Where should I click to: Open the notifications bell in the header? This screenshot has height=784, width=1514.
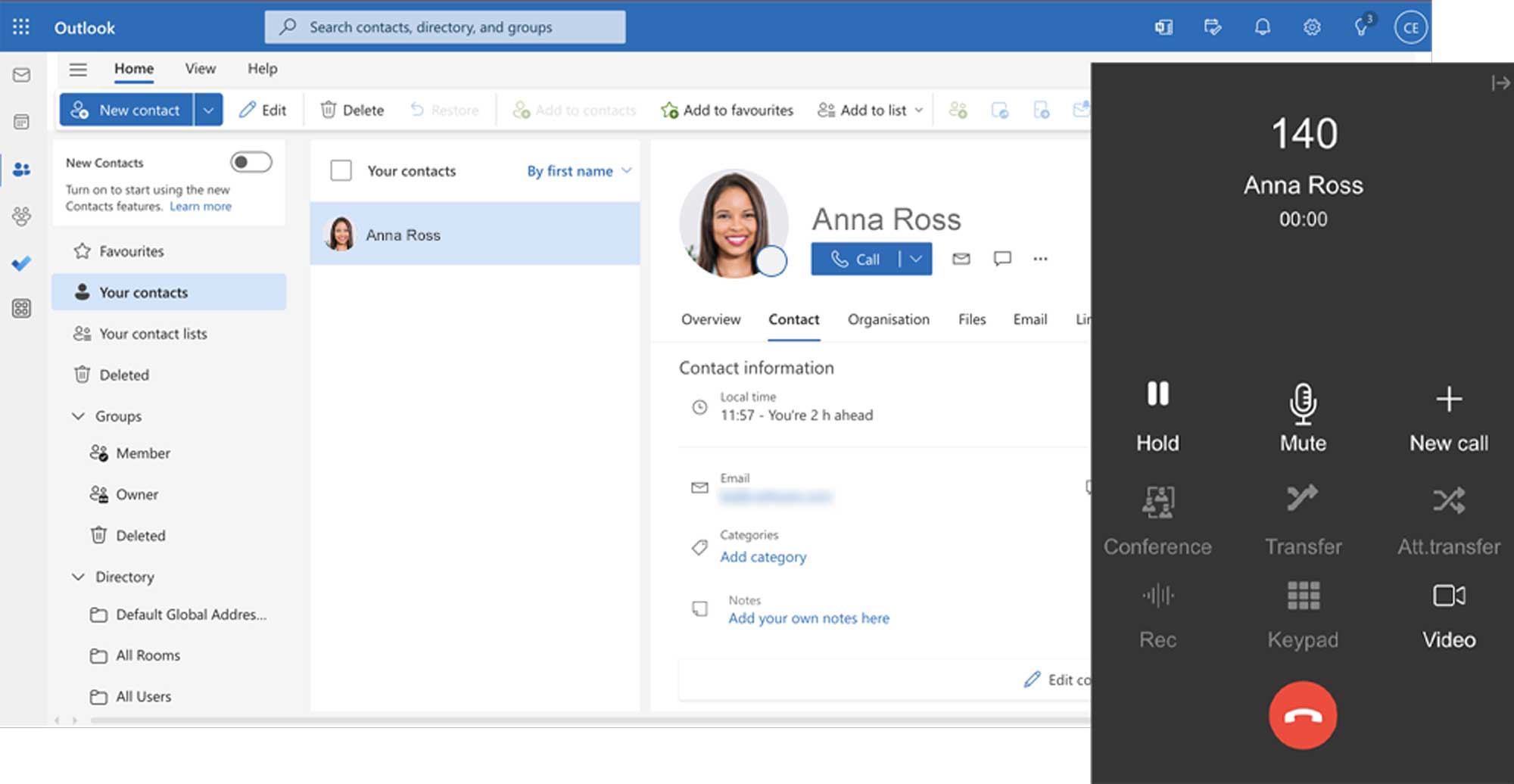(x=1262, y=27)
